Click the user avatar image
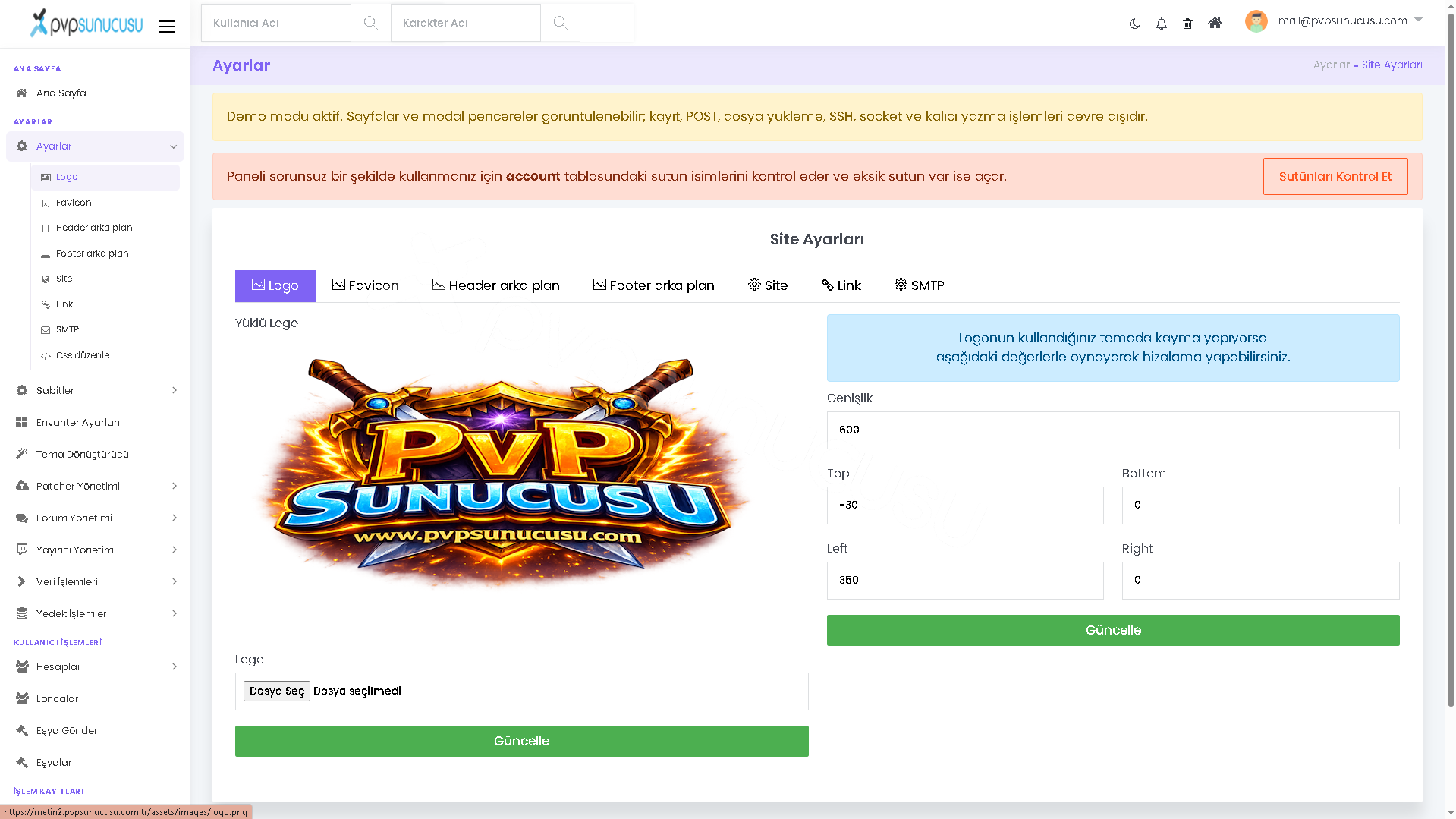The width and height of the screenshot is (1456, 819). [x=1256, y=21]
